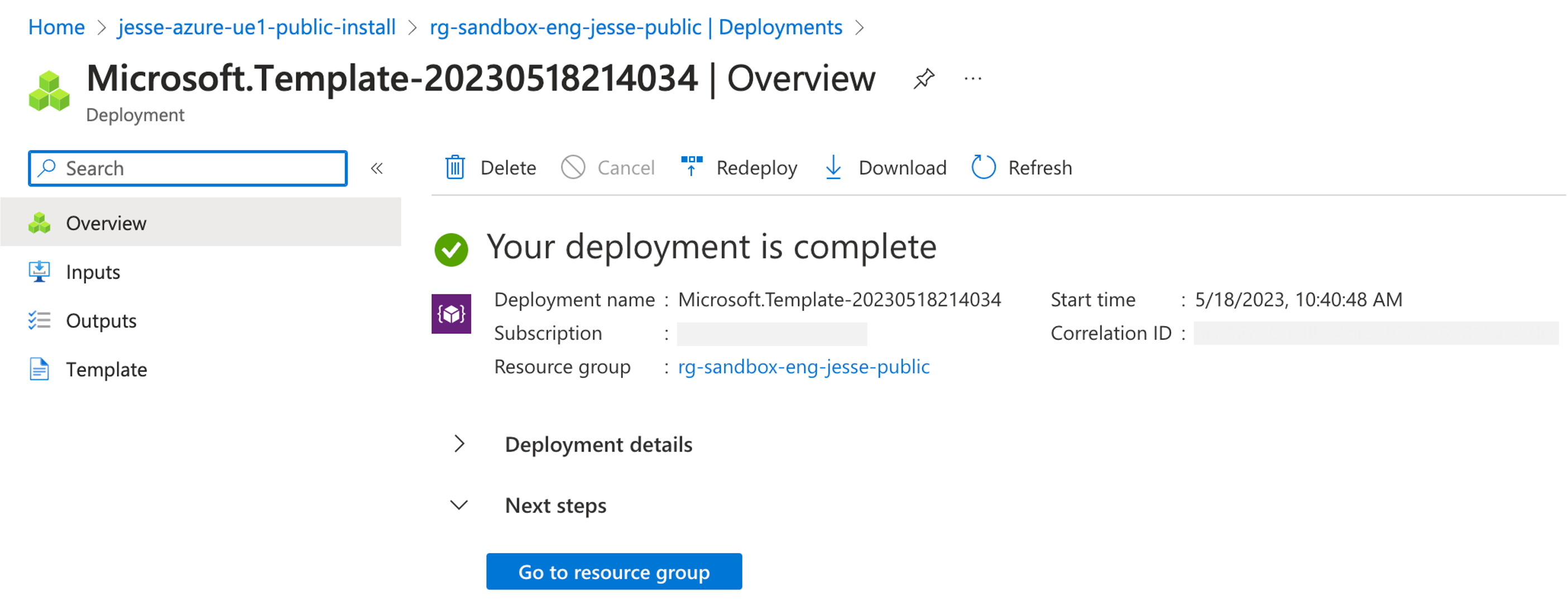1568x614 pixels.
Task: Click the Deployment details heading text
Action: [599, 444]
